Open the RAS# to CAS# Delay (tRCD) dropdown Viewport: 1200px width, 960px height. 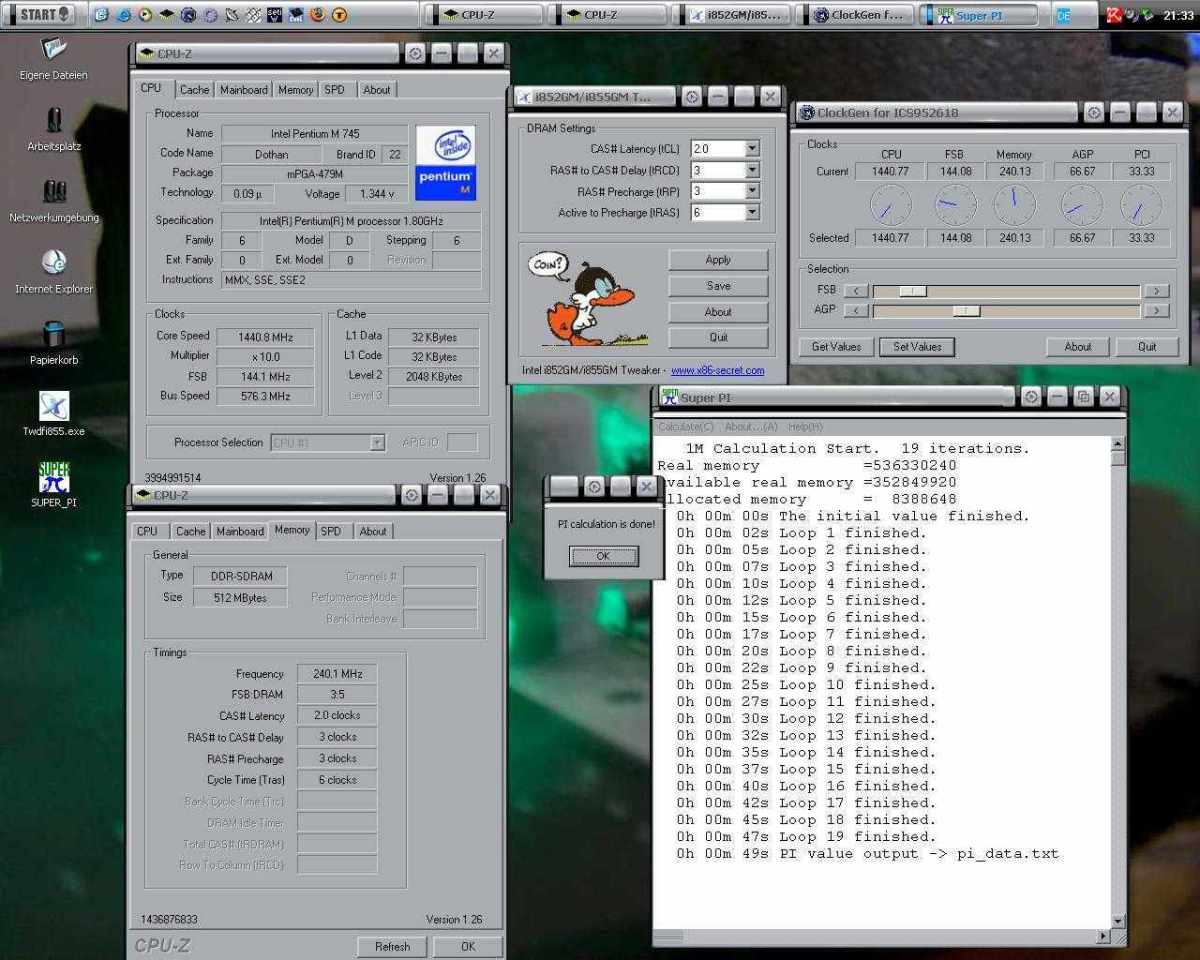[752, 170]
